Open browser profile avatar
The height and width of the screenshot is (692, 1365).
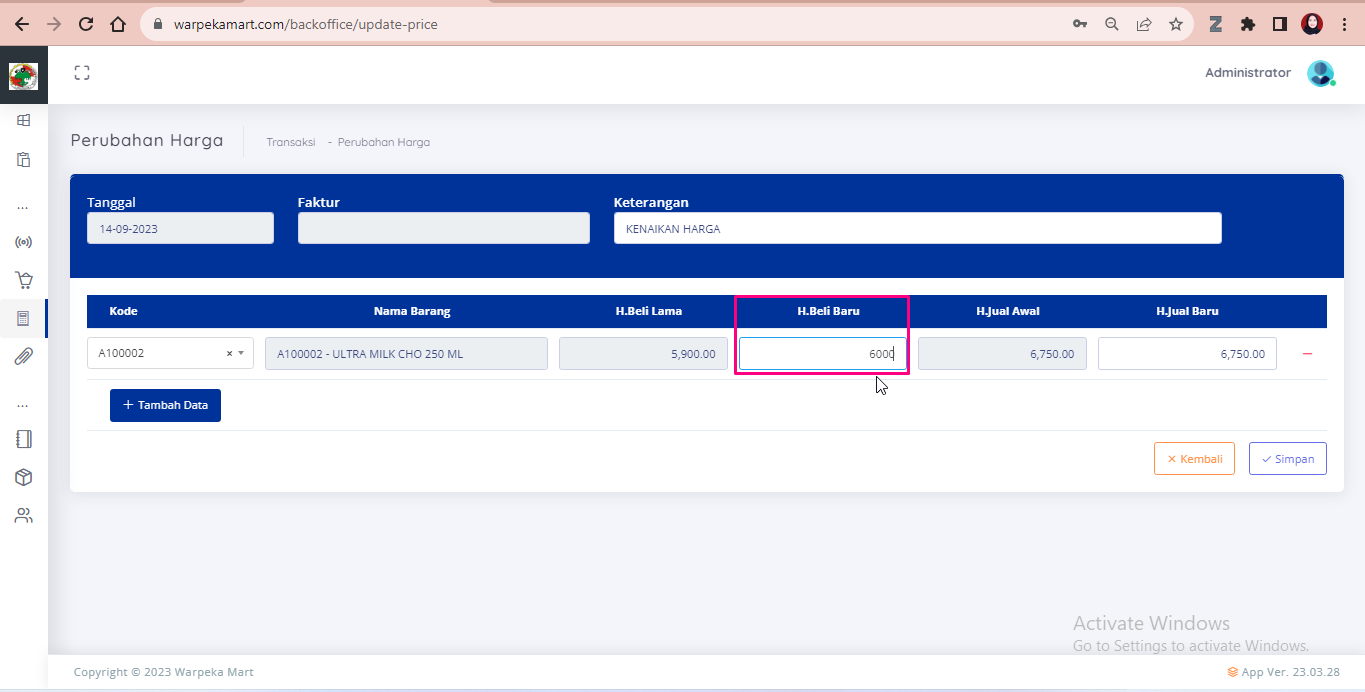point(1312,24)
